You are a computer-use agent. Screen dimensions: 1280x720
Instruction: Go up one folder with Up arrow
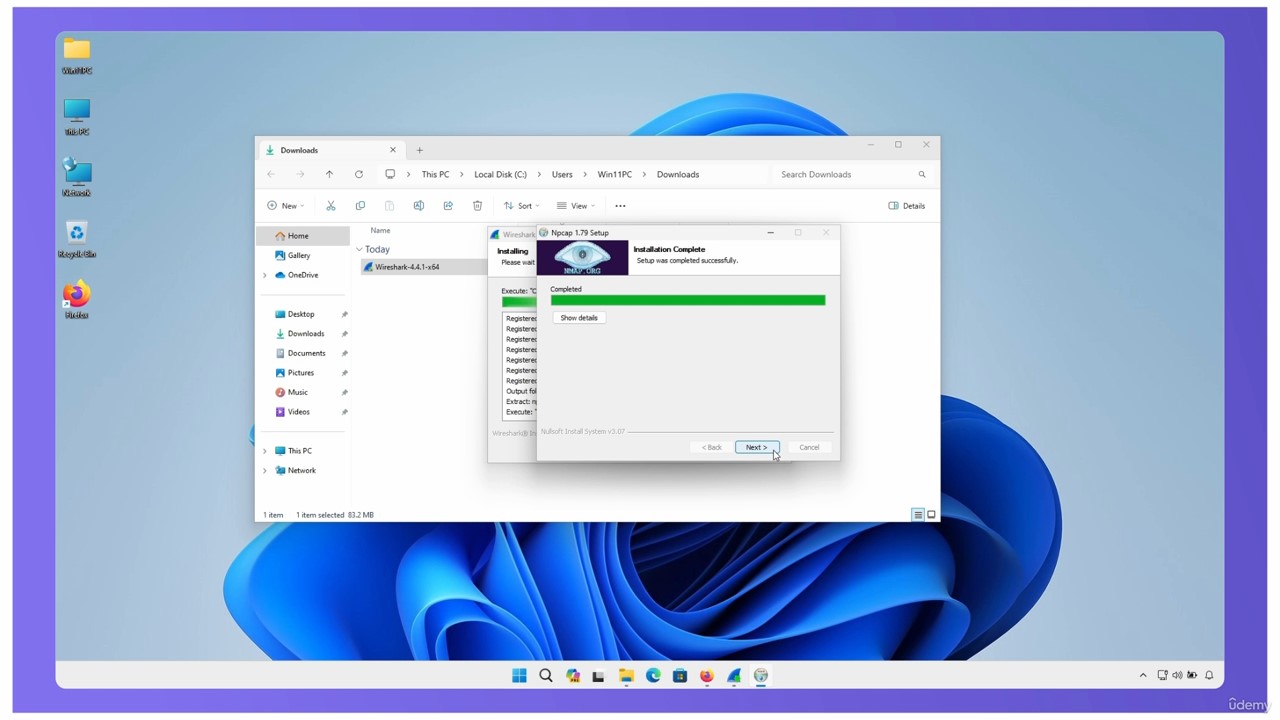click(x=329, y=174)
